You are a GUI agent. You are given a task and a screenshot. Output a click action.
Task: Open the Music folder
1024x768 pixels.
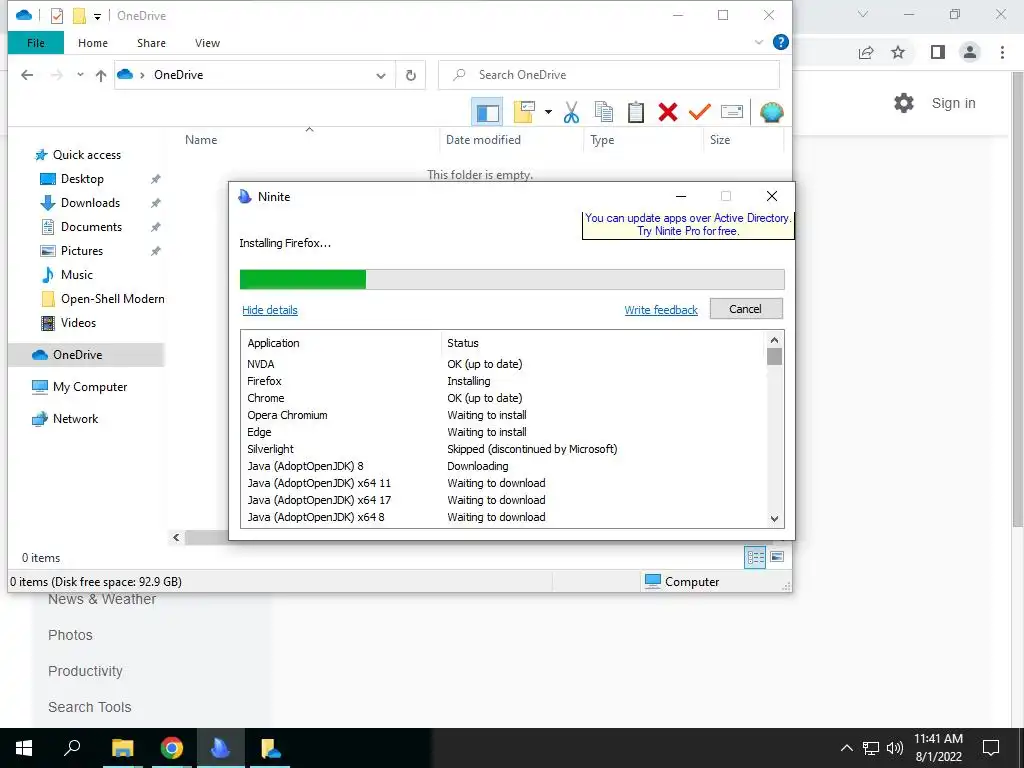[76, 275]
